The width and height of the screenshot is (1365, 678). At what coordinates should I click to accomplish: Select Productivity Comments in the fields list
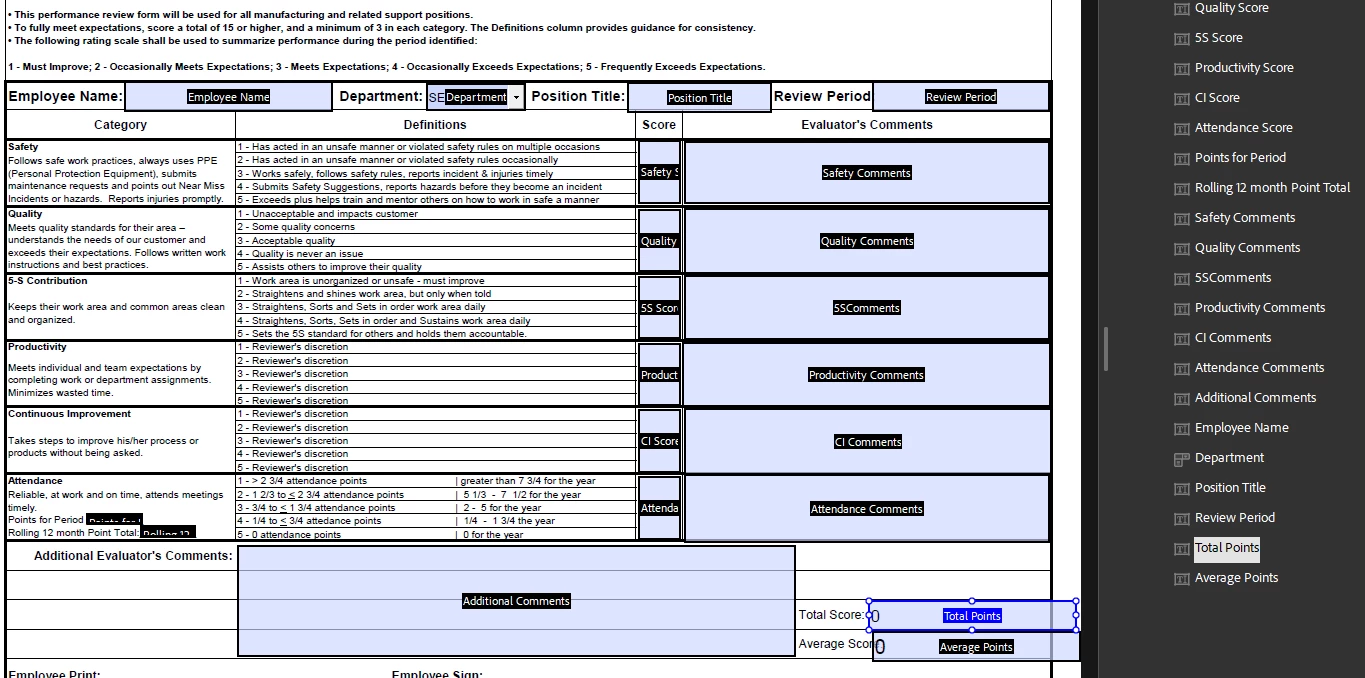pyautogui.click(x=1260, y=308)
